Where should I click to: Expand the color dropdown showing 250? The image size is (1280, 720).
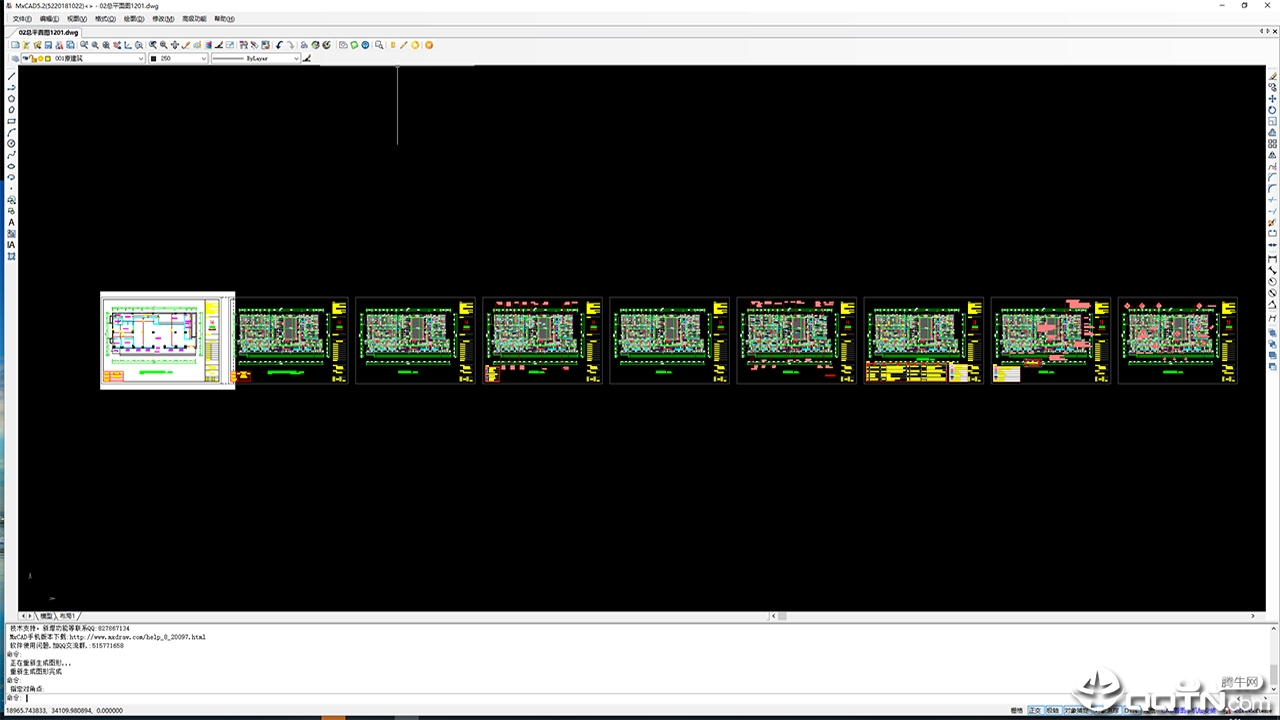[x=180, y=59]
